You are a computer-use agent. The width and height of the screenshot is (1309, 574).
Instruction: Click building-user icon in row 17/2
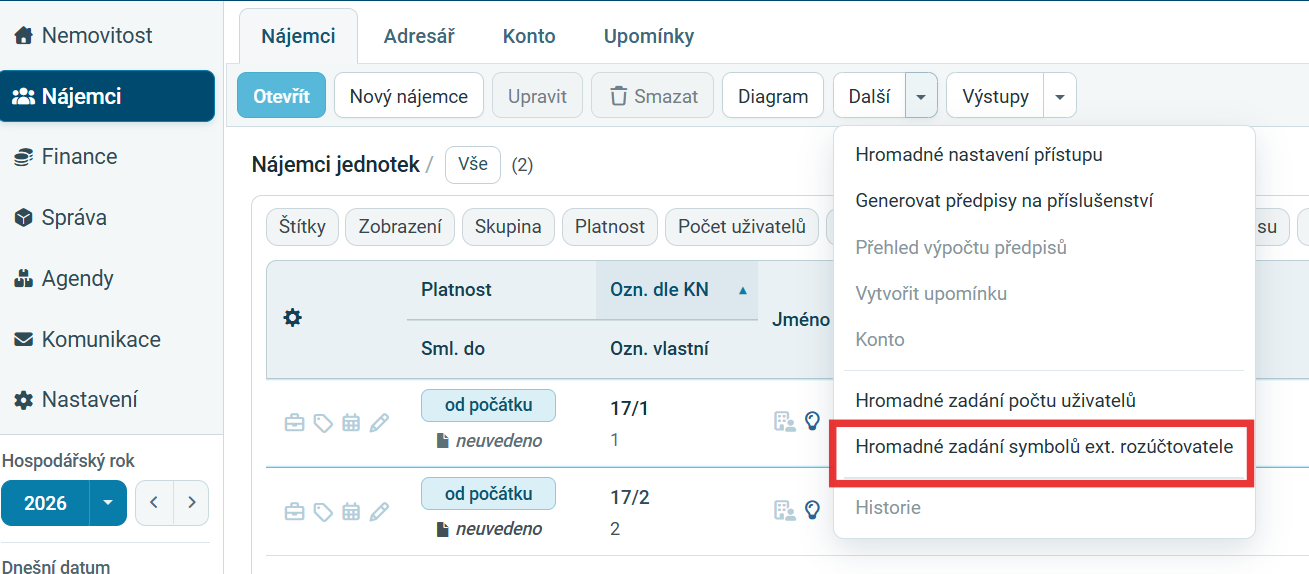coord(784,510)
